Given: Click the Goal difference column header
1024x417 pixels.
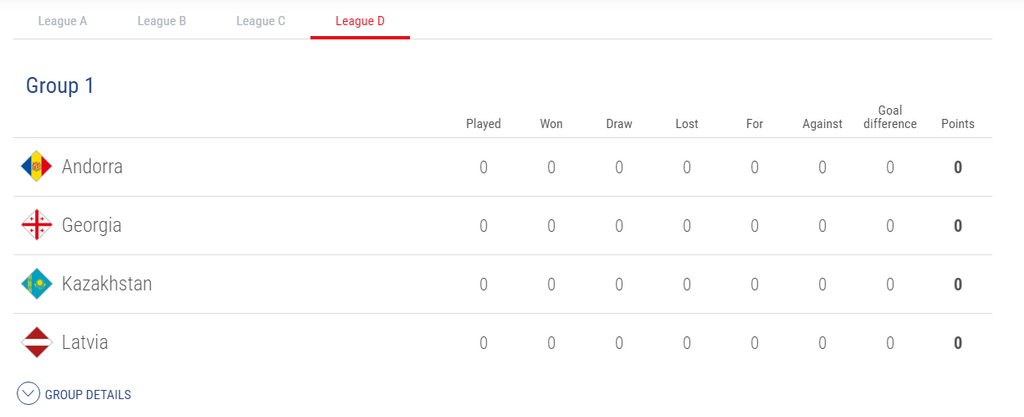Looking at the screenshot, I should [890, 117].
